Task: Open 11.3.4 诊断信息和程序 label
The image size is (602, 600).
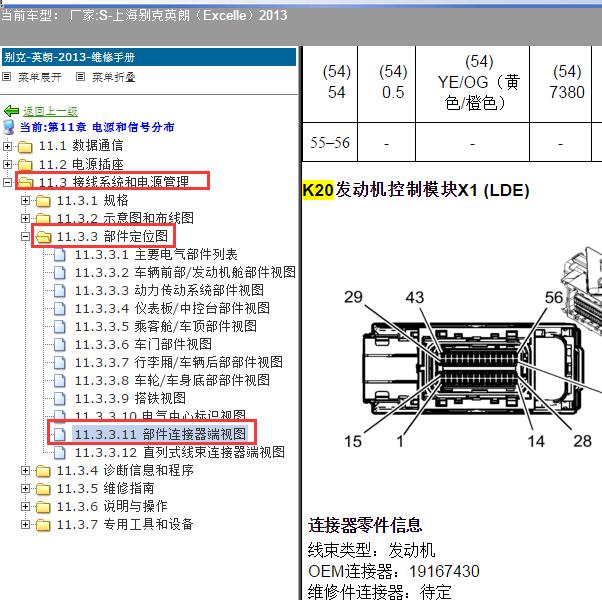Action: (125, 470)
